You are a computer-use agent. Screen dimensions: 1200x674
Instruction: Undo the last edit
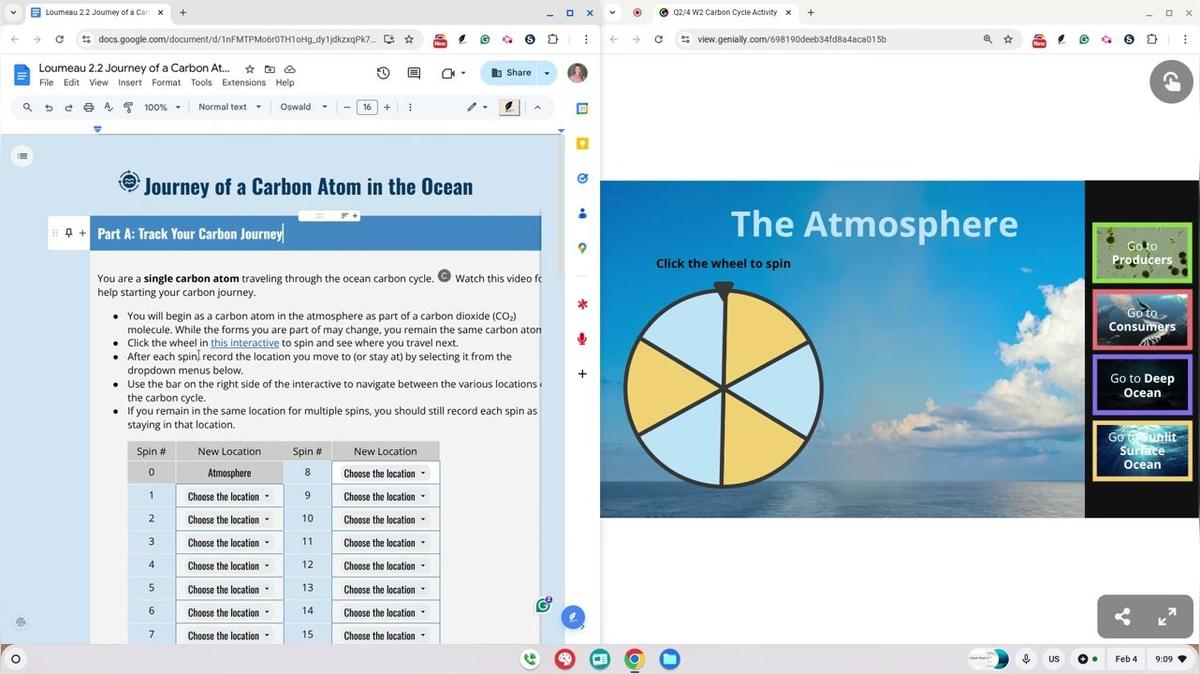coord(48,107)
